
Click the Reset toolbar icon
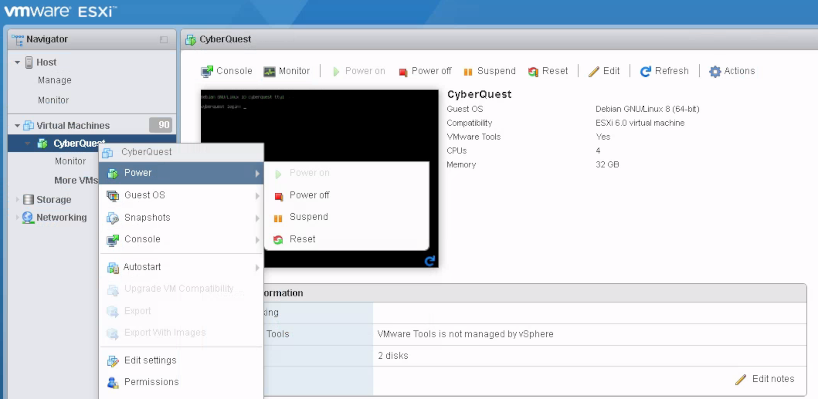(x=533, y=72)
